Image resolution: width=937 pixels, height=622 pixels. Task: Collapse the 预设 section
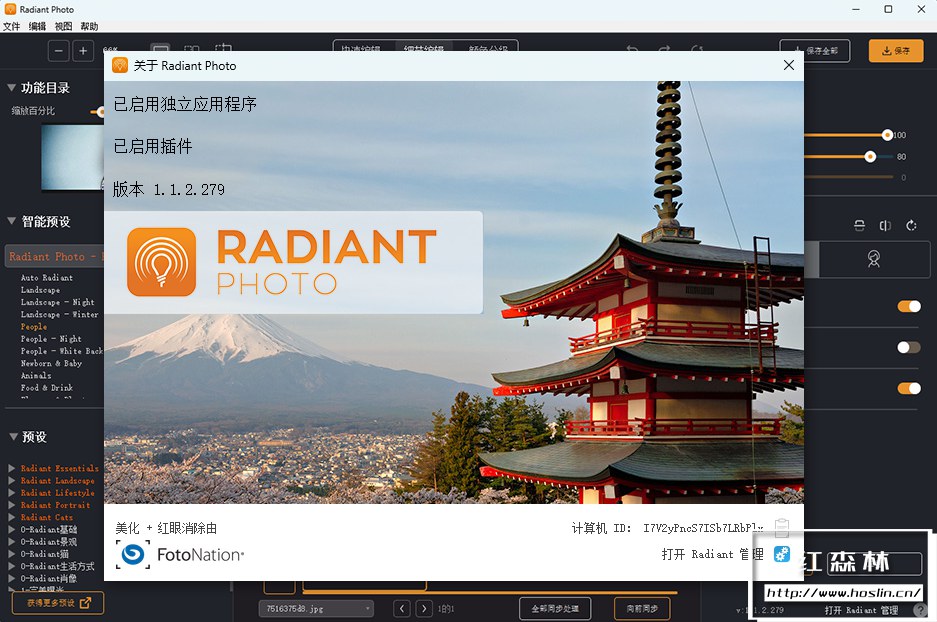[13, 436]
